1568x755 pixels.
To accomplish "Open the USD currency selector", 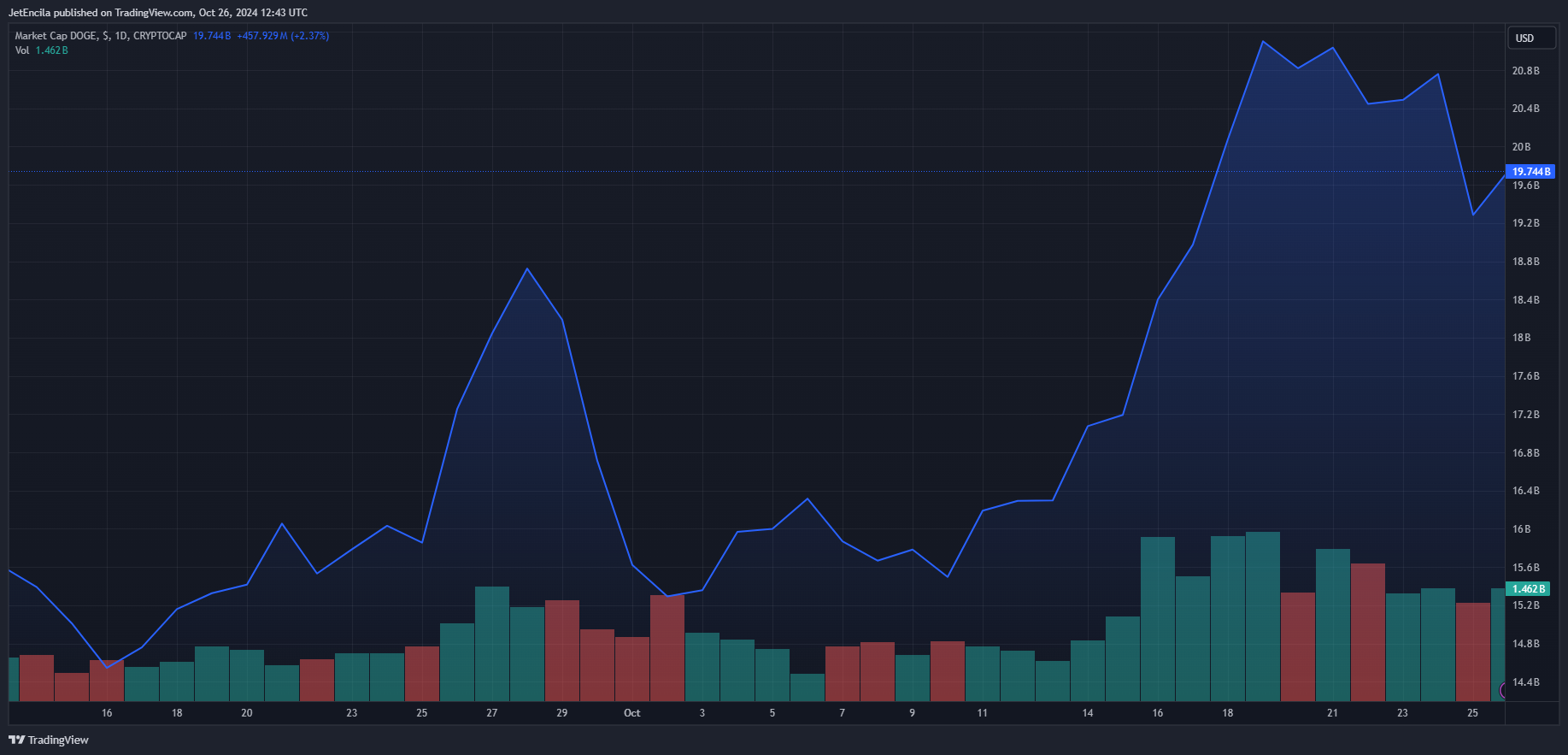I will click(1529, 38).
